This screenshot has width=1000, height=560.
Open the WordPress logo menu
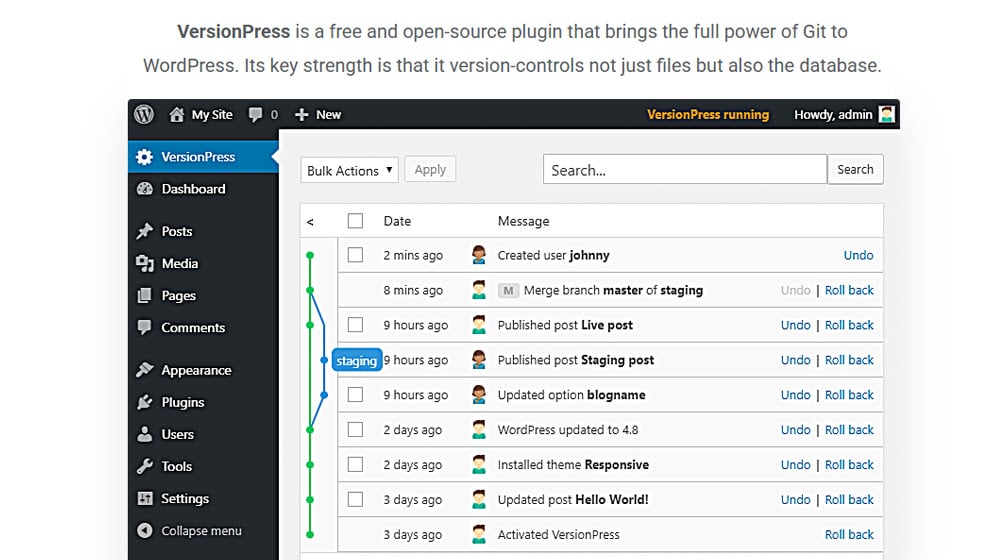(144, 114)
